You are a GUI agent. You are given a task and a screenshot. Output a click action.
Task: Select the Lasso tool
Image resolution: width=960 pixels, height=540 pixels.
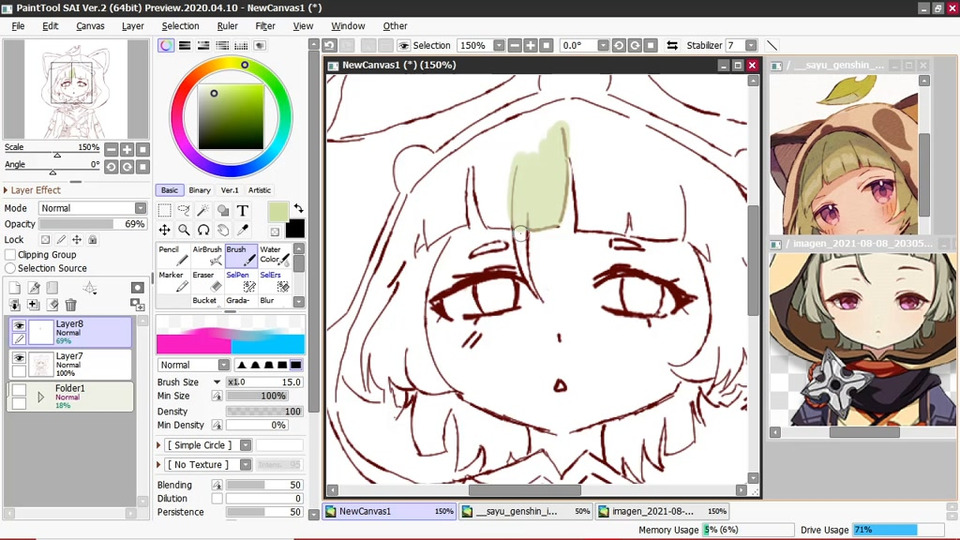184,211
